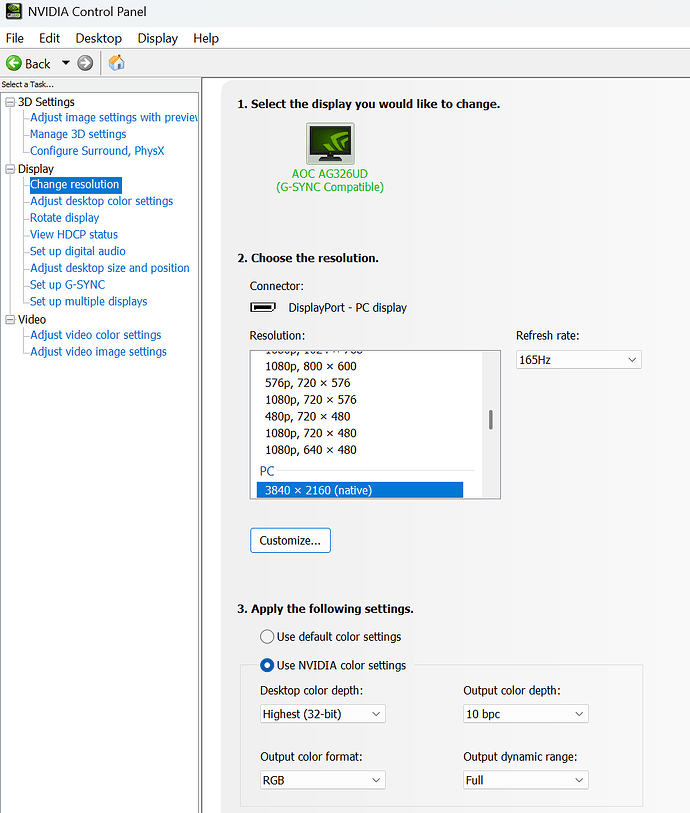This screenshot has width=690, height=813.
Task: Click the Customize... button
Action: click(290, 540)
